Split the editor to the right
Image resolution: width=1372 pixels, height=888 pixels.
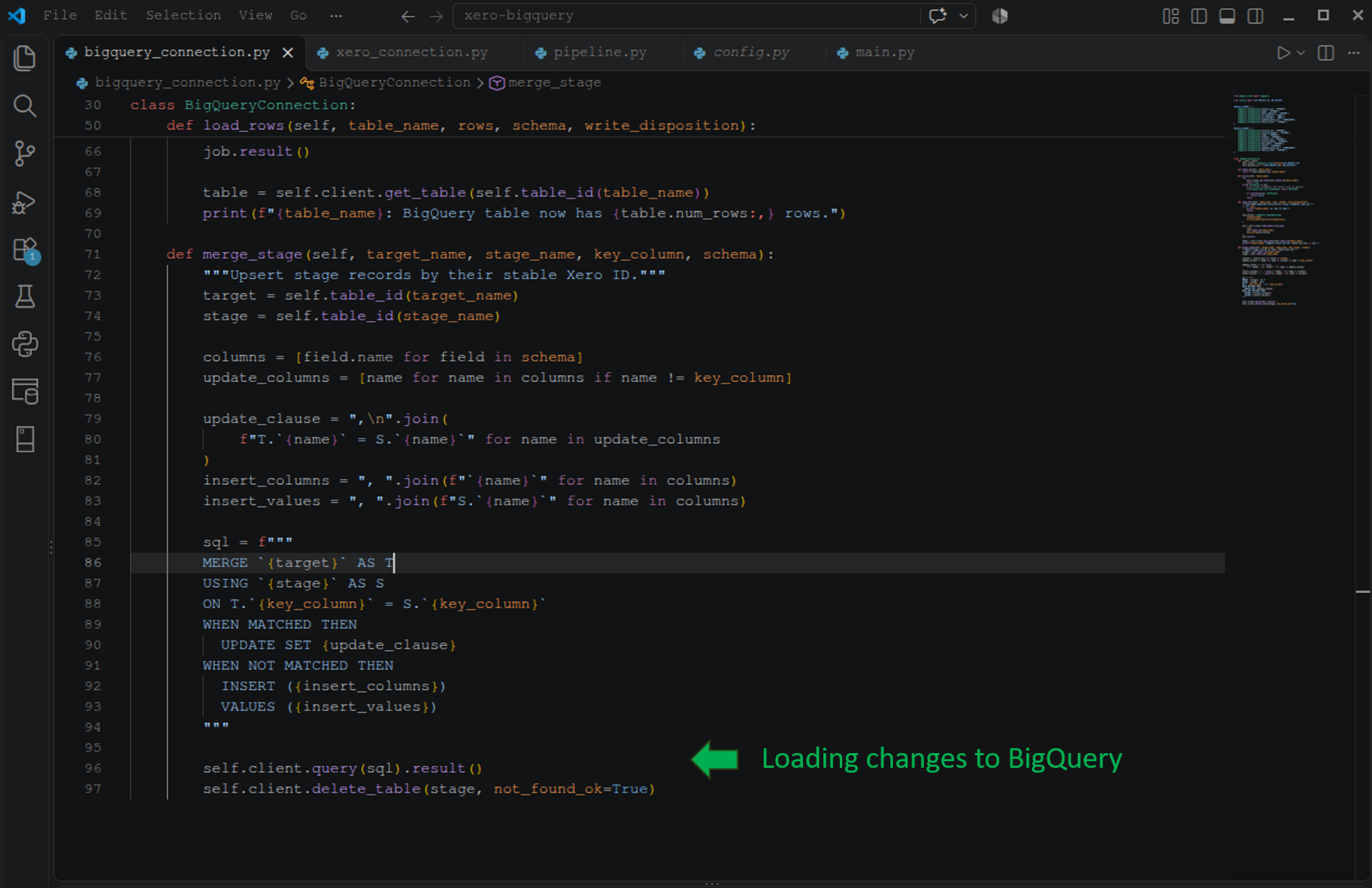1326,52
